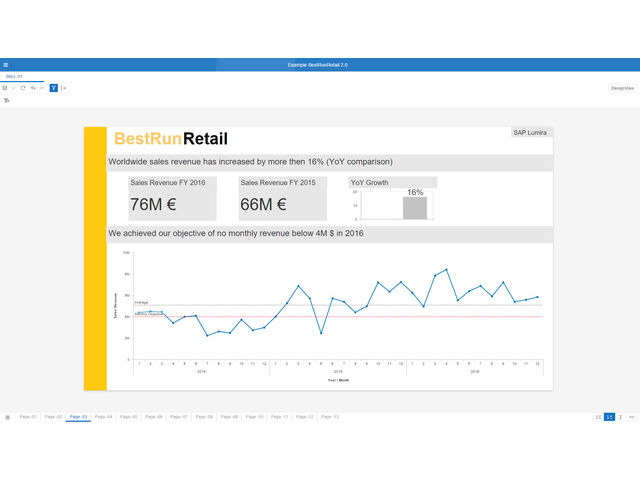Viewport: 640px width, 480px height.
Task: Go to Page-01 tab
Action: coord(28,416)
